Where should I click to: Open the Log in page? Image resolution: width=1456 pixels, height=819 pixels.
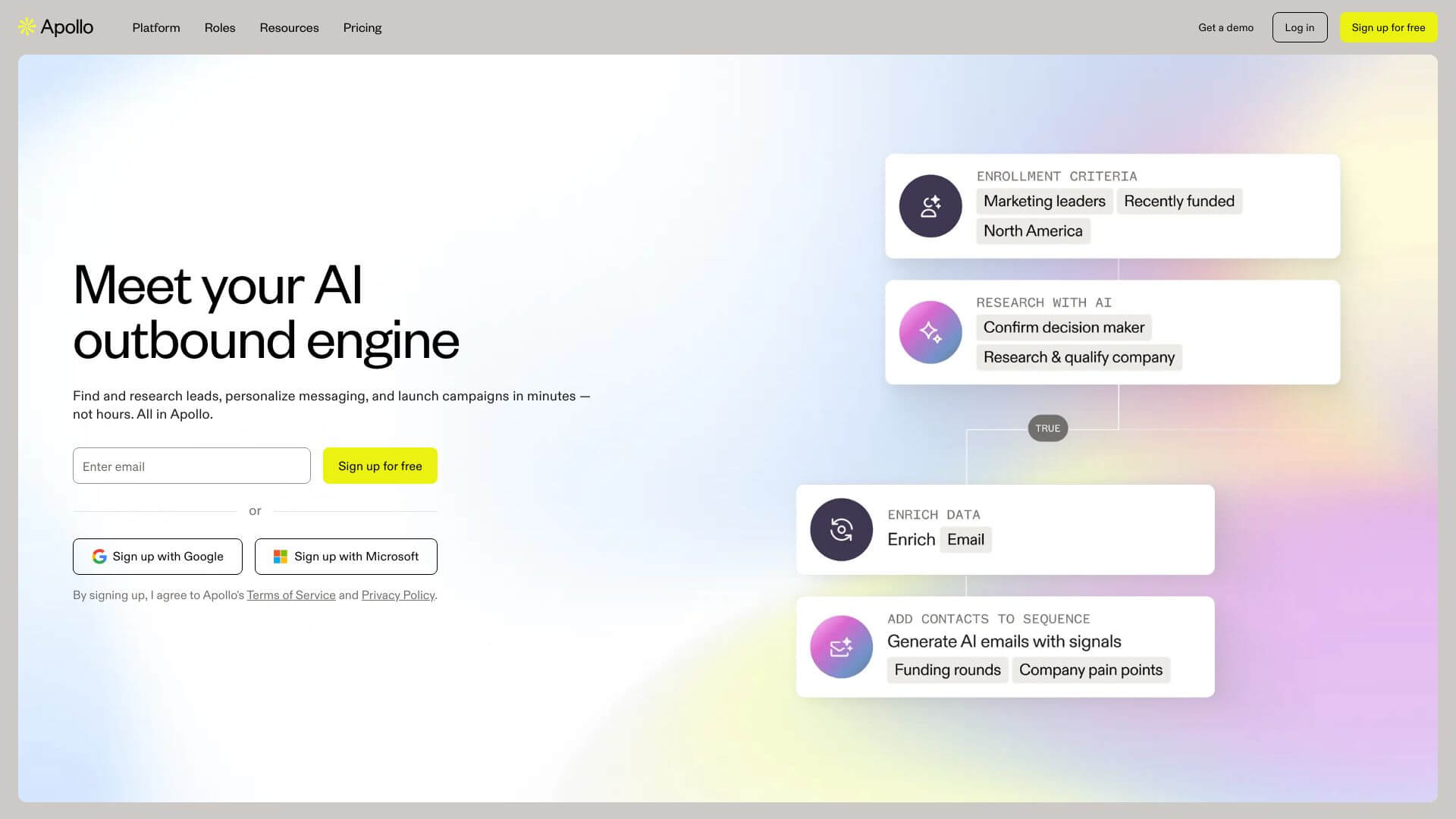[1300, 27]
